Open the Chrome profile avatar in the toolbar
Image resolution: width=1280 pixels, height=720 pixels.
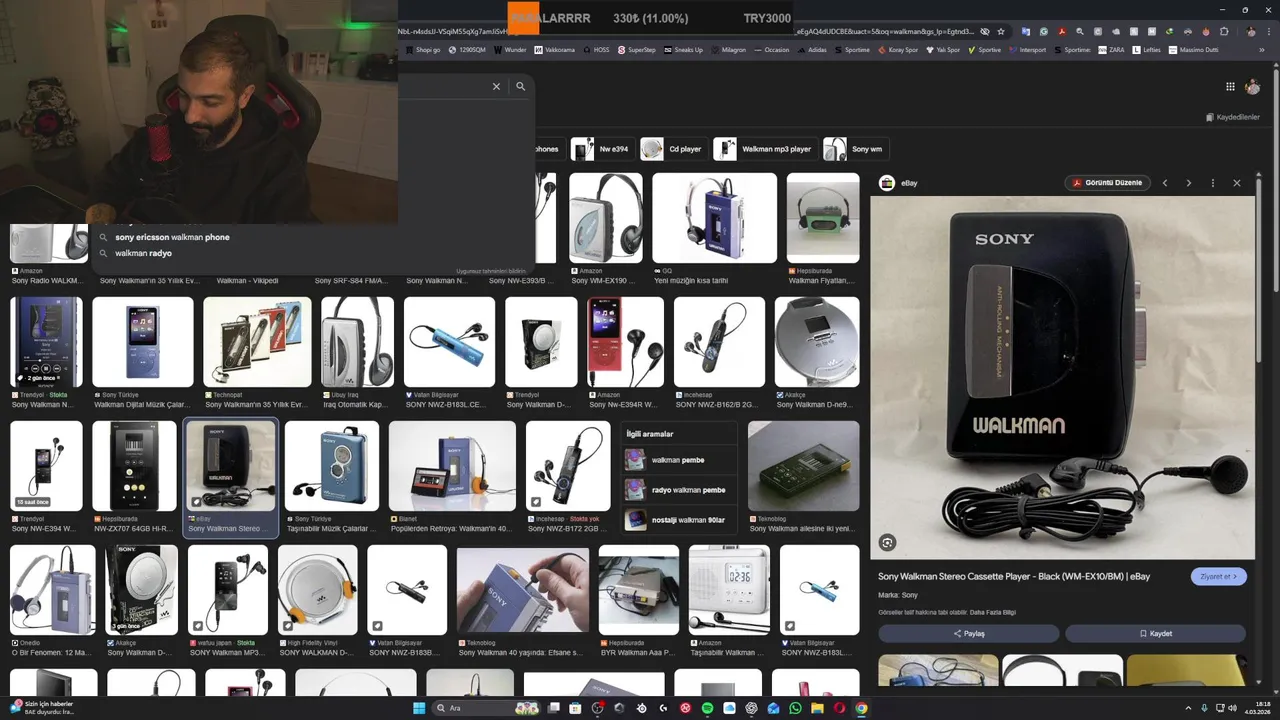click(1250, 32)
